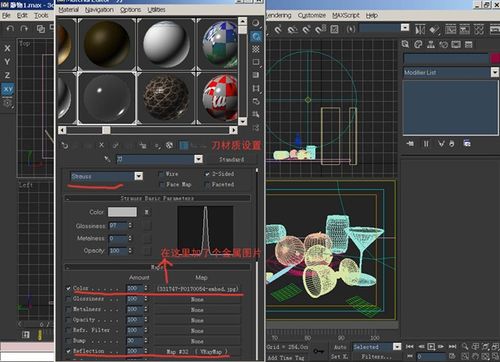Click the Undo arrow in main toolbar
The height and width of the screenshot is (362, 500).
click(x=10, y=28)
